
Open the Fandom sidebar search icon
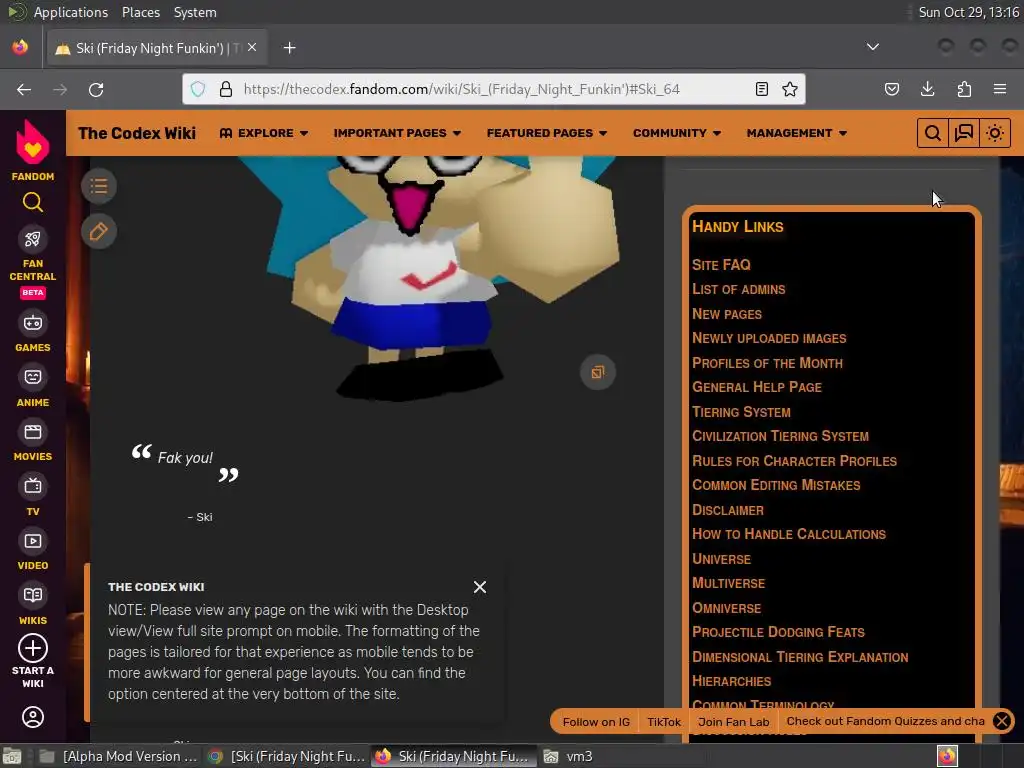pyautogui.click(x=33, y=202)
